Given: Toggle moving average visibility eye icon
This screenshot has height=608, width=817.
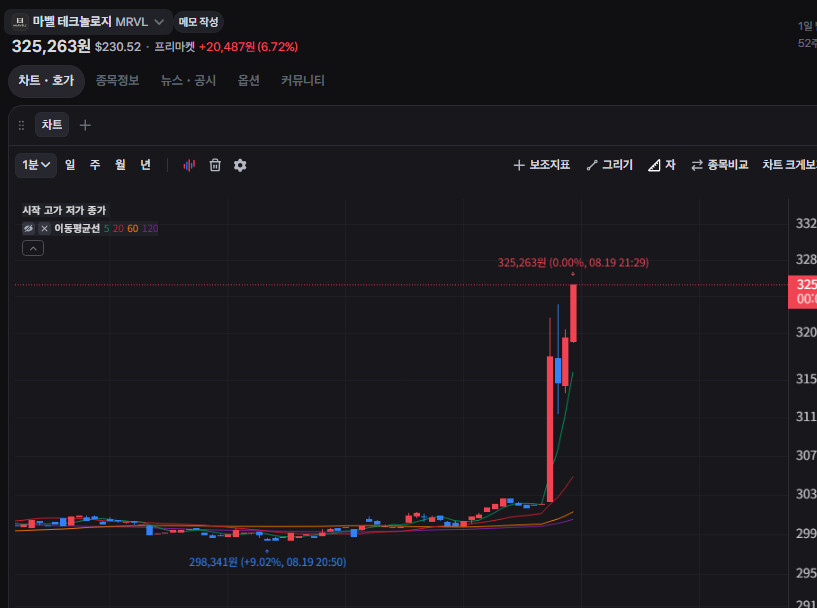Looking at the screenshot, I should 29,229.
